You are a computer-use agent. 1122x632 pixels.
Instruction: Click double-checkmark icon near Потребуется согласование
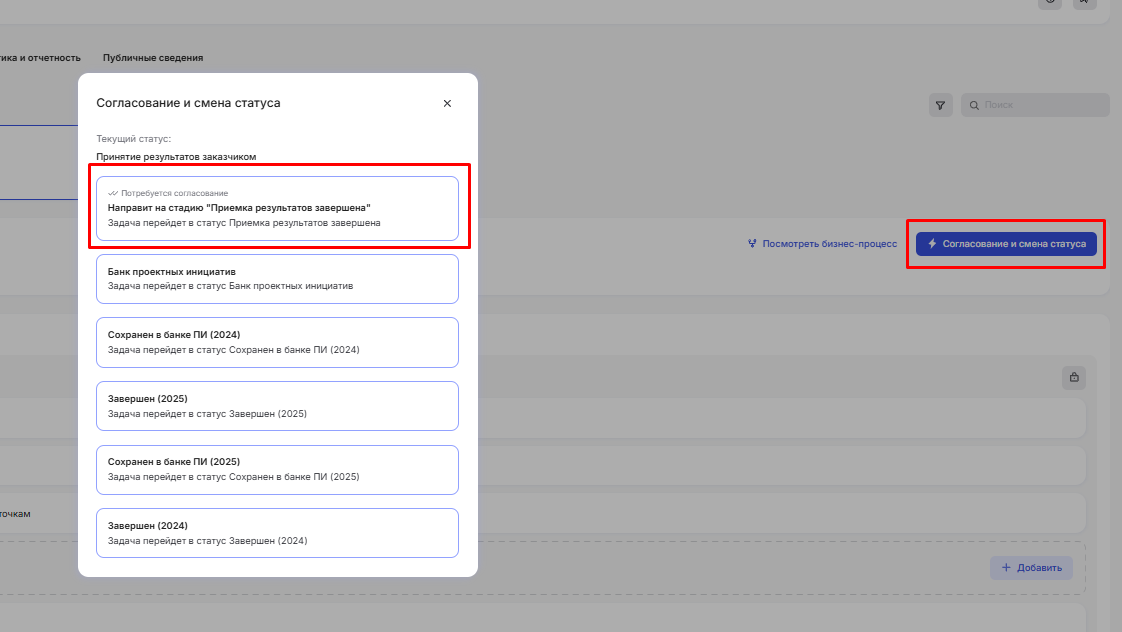(113, 193)
